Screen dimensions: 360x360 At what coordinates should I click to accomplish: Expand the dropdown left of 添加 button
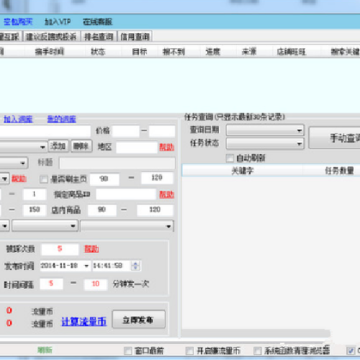(x=43, y=147)
